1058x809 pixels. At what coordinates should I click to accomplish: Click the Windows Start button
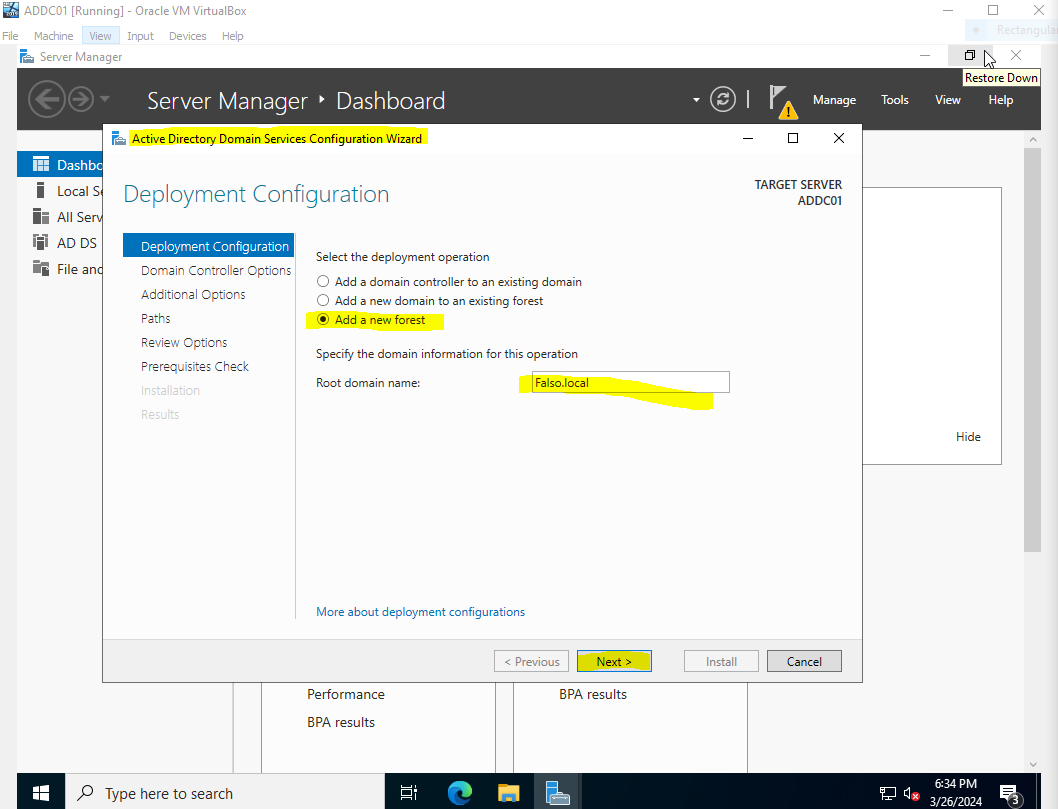[x=40, y=792]
